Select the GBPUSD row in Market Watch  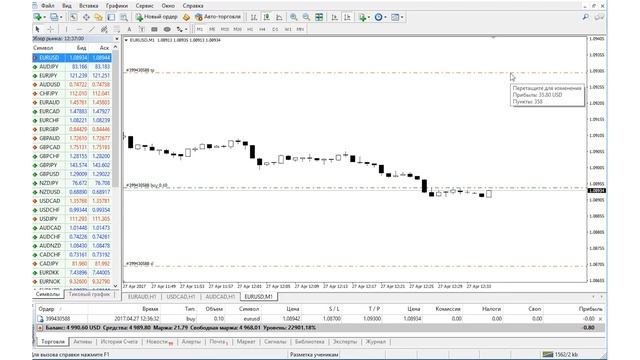(72, 174)
